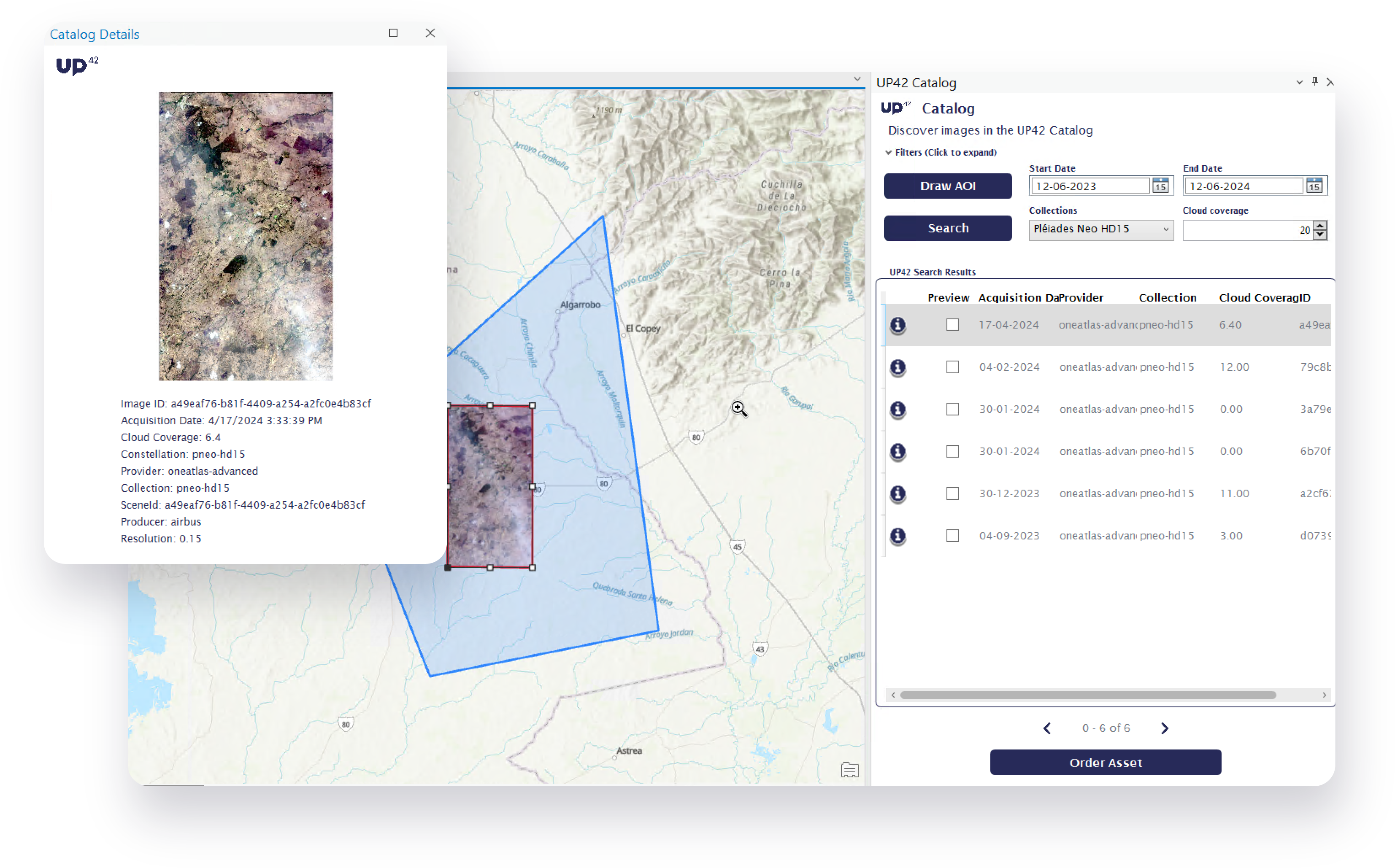The image size is (1395, 868).
Task: Sort by the Provider column header
Action: pyautogui.click(x=1081, y=297)
